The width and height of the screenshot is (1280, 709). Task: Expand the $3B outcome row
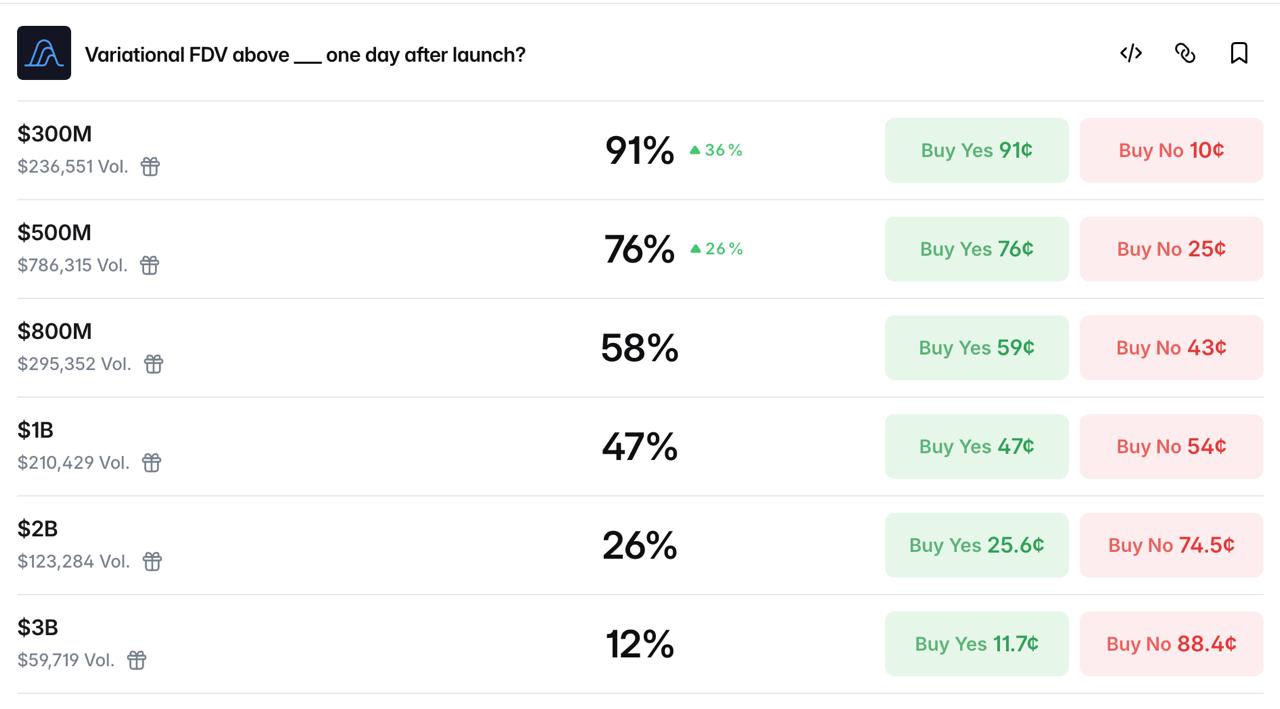click(640, 644)
